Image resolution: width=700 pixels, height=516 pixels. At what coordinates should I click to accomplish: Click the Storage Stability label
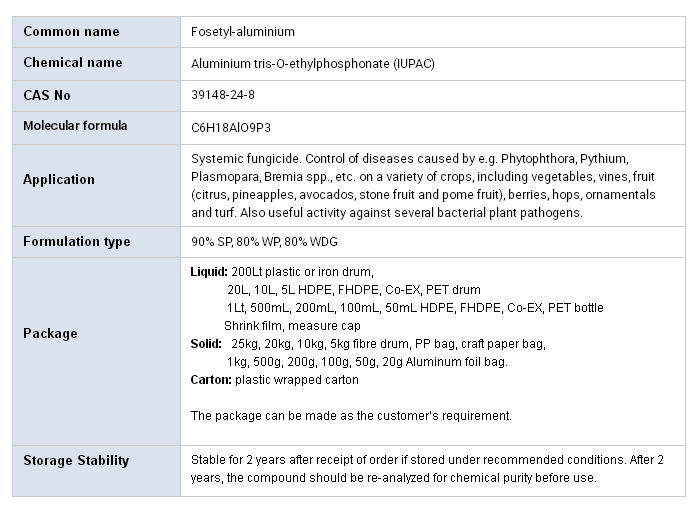(x=76, y=460)
